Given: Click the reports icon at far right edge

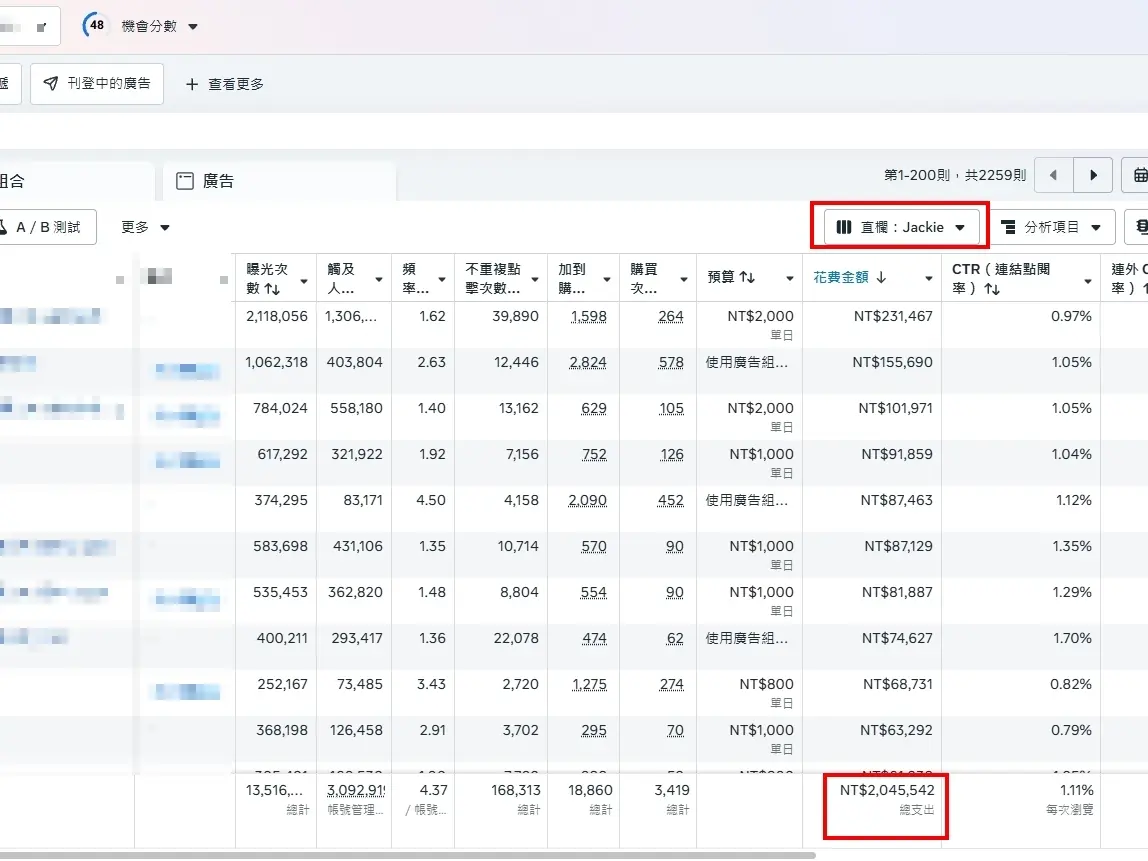Looking at the screenshot, I should tap(1141, 226).
